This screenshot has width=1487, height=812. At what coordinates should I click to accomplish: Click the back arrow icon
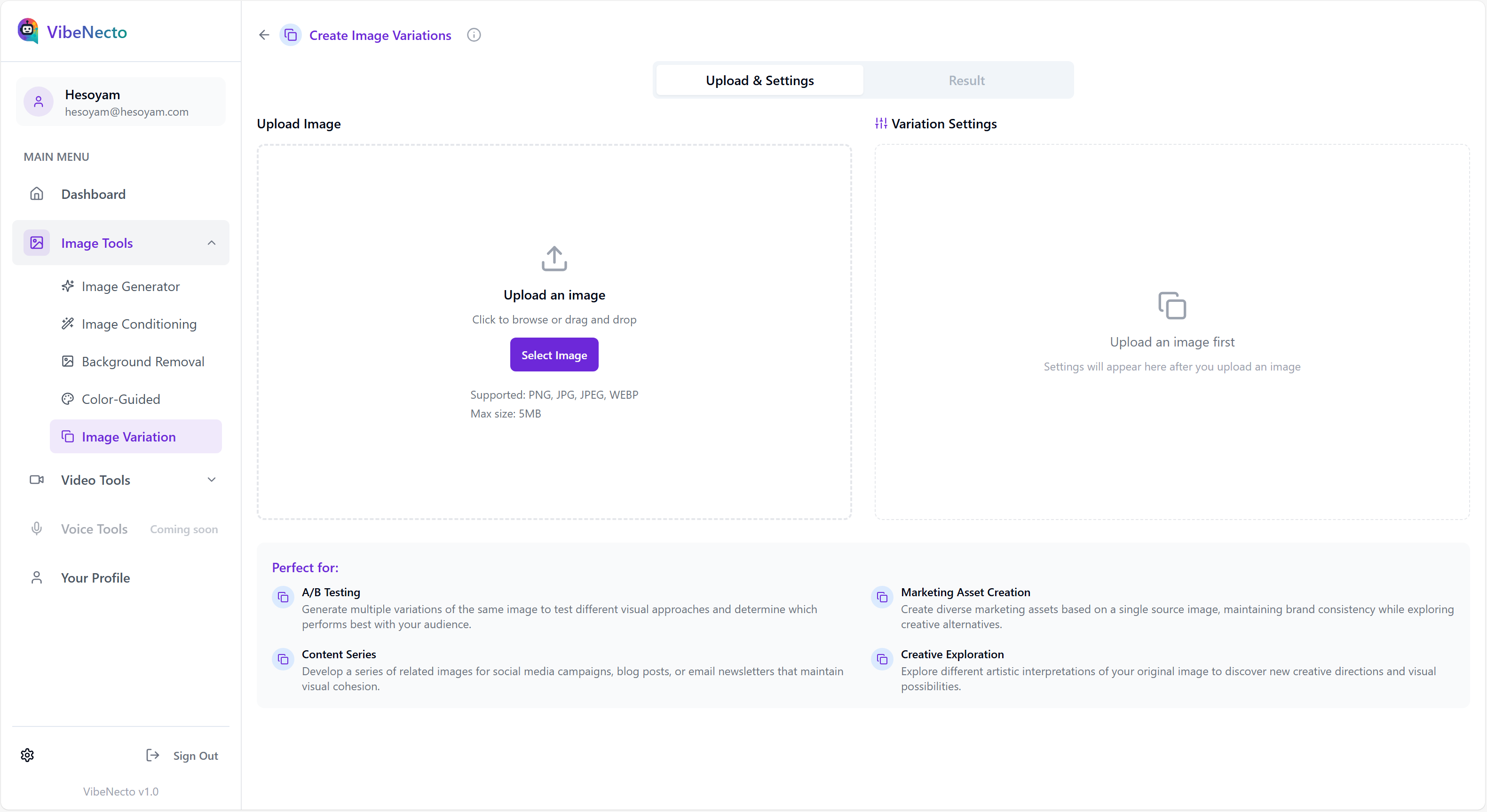264,35
